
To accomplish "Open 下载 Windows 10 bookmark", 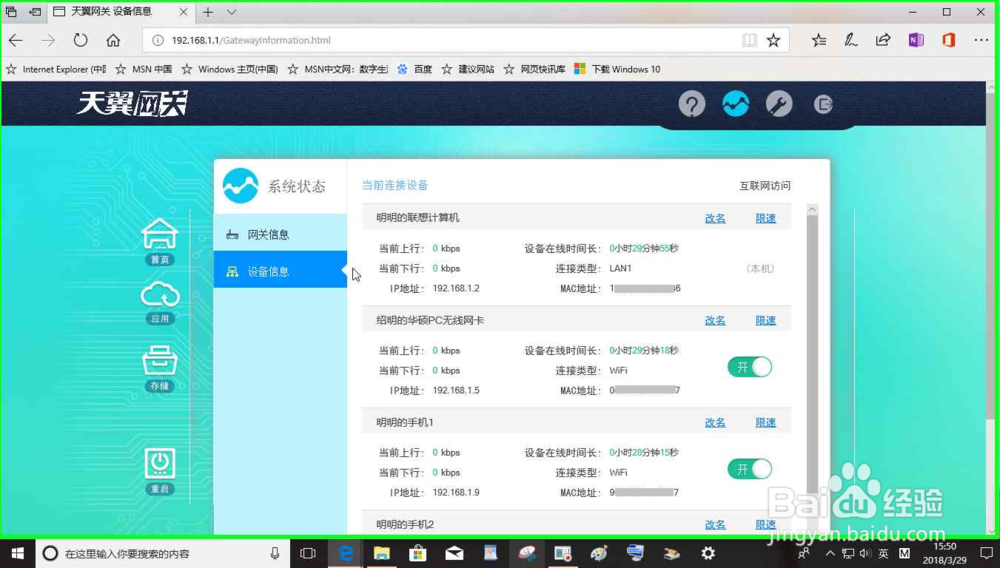I will [x=617, y=69].
